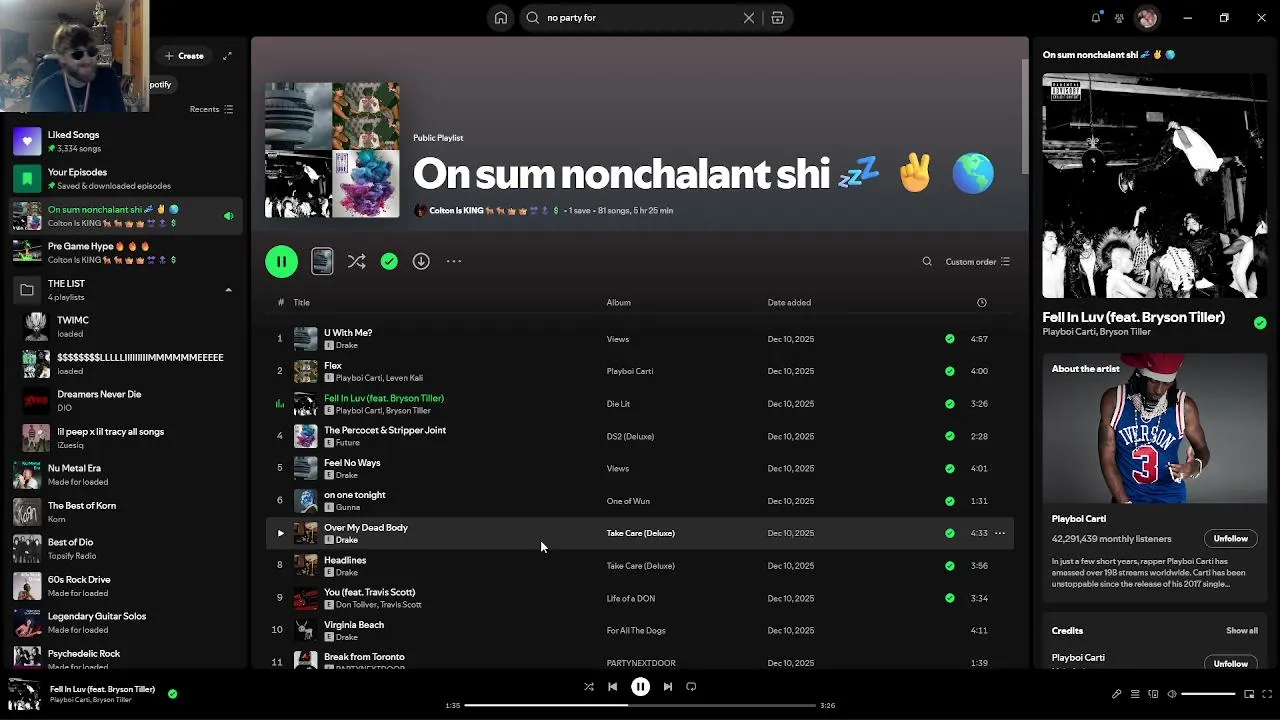Open the Views album link on U With Me? row
Viewport: 1280px width, 720px height.
pyautogui.click(x=617, y=339)
